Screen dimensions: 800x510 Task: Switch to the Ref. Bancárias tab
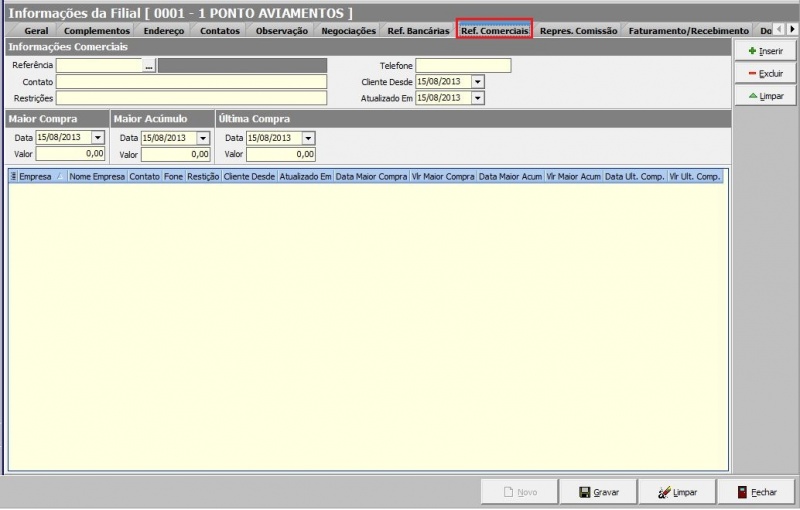point(418,31)
